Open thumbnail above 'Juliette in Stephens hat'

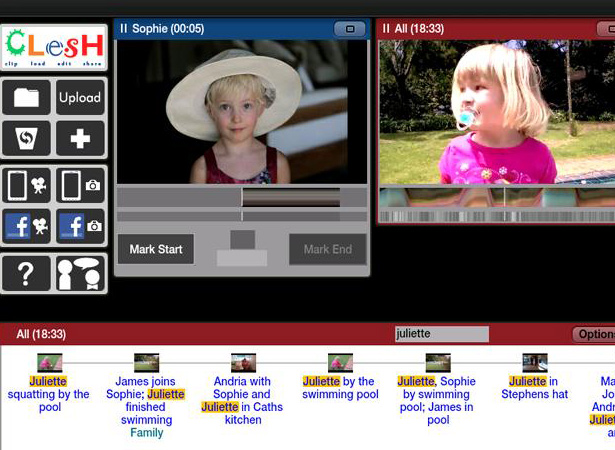535,363
